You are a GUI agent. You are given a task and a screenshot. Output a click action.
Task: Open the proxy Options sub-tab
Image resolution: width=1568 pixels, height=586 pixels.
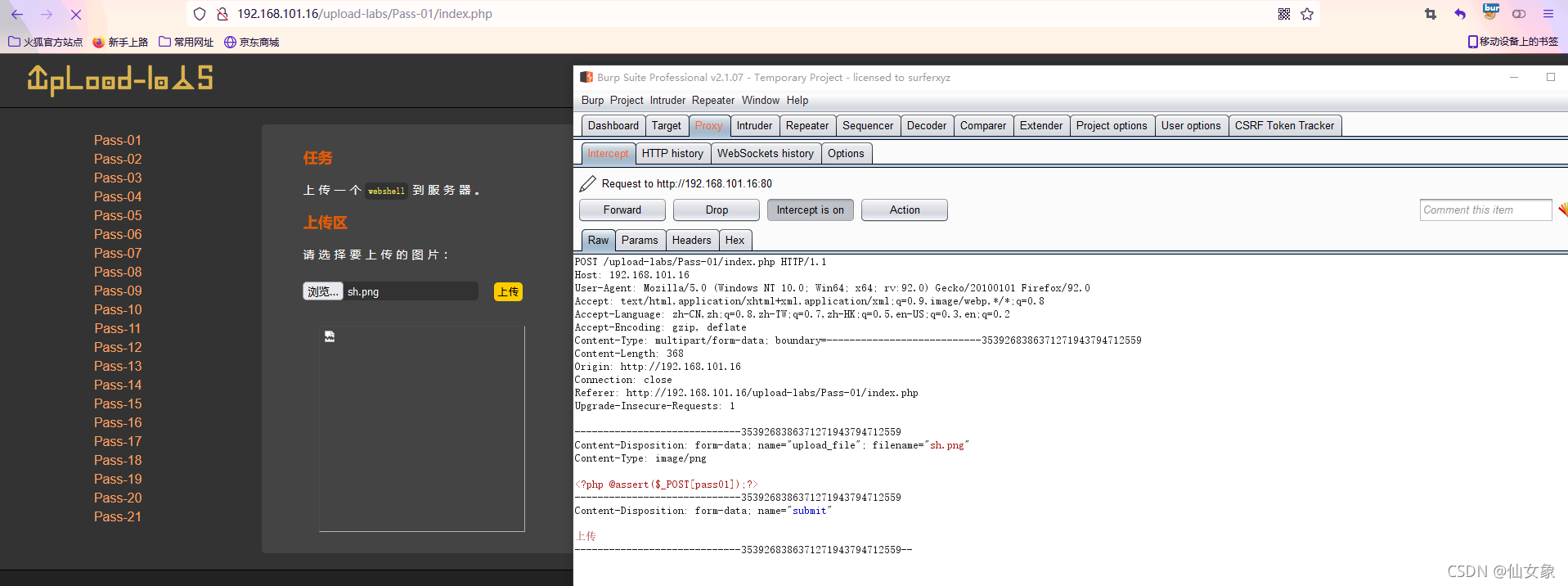point(846,153)
